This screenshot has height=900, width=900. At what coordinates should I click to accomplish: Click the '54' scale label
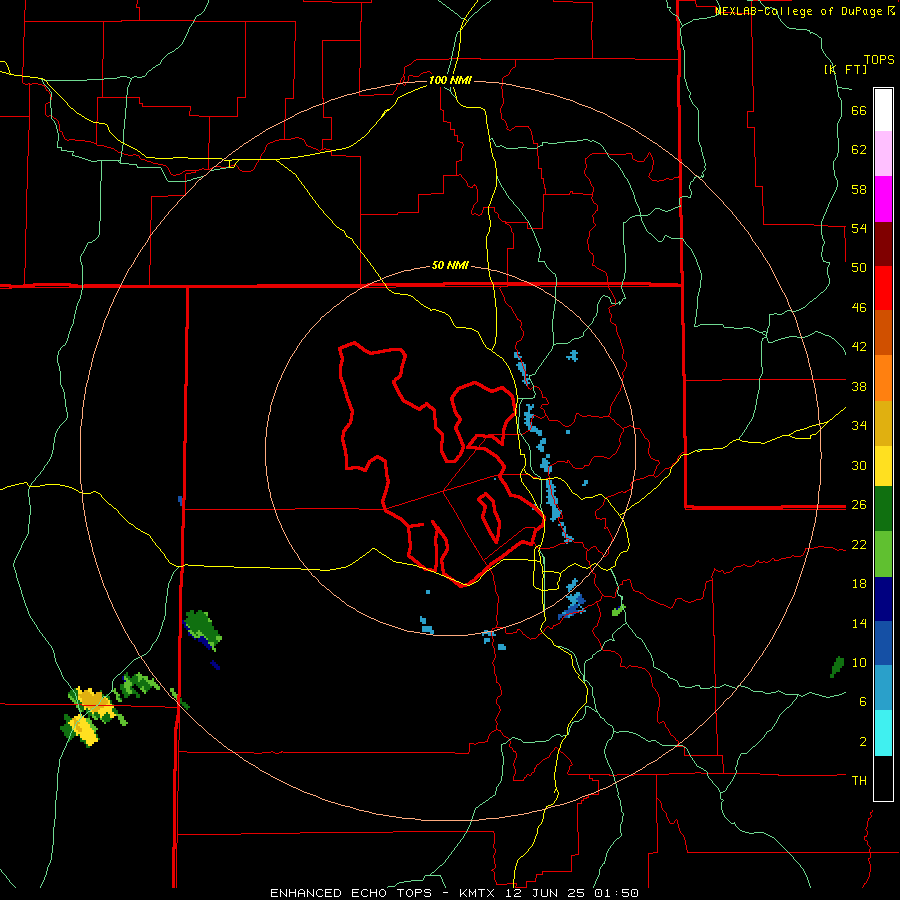[859, 228]
